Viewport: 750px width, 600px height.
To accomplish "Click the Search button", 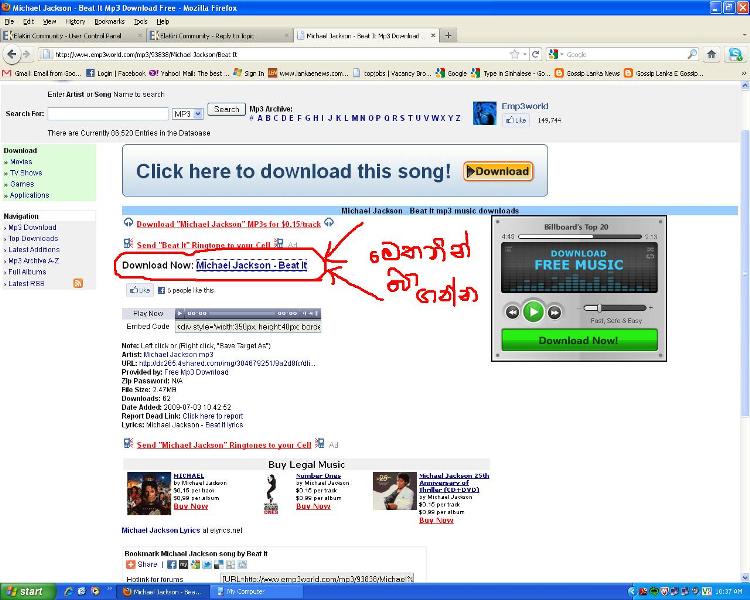I will click(226, 109).
